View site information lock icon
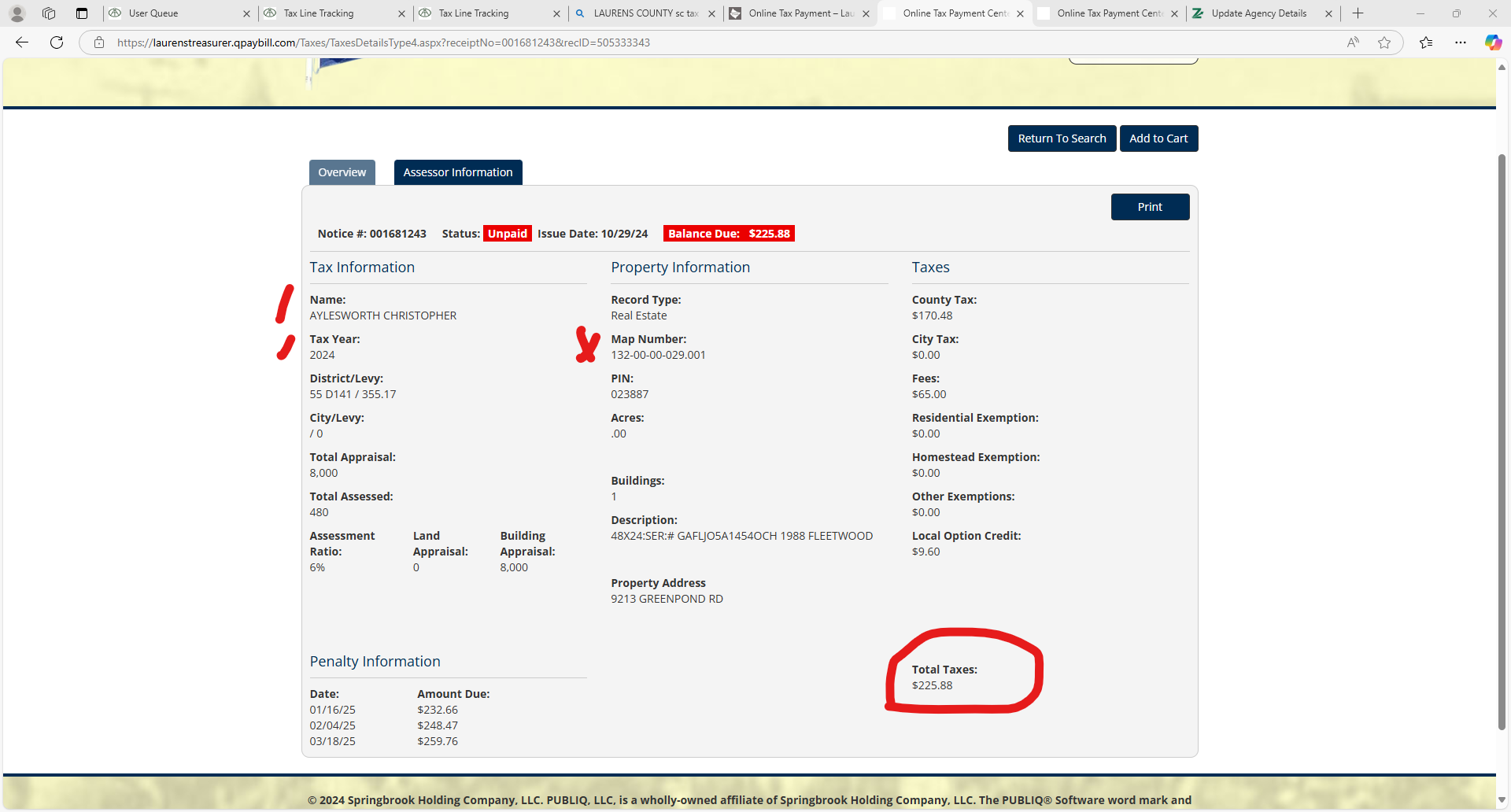The height and width of the screenshot is (812, 1511). 99,42
